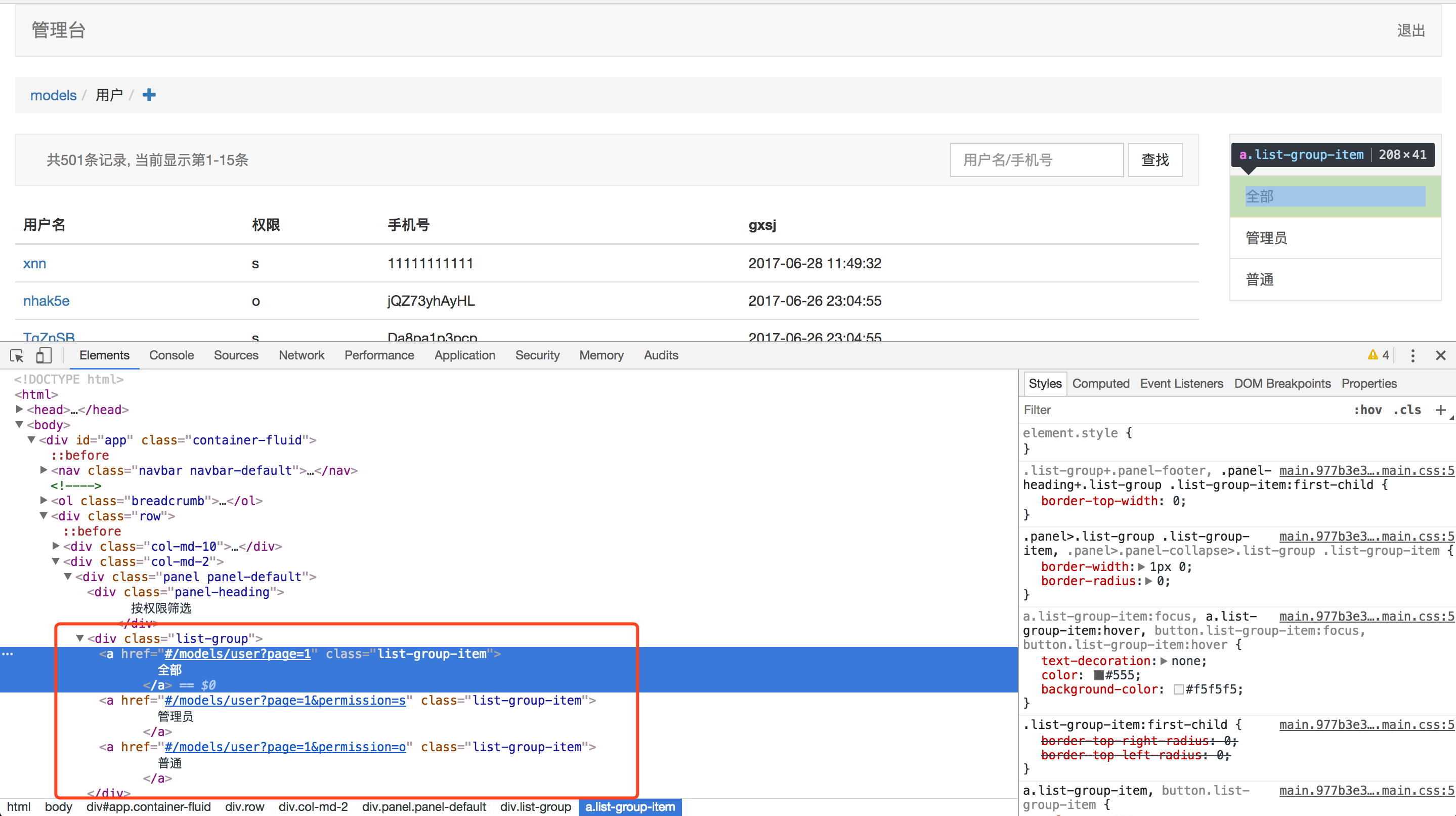Open the xnn user link

coord(34,264)
